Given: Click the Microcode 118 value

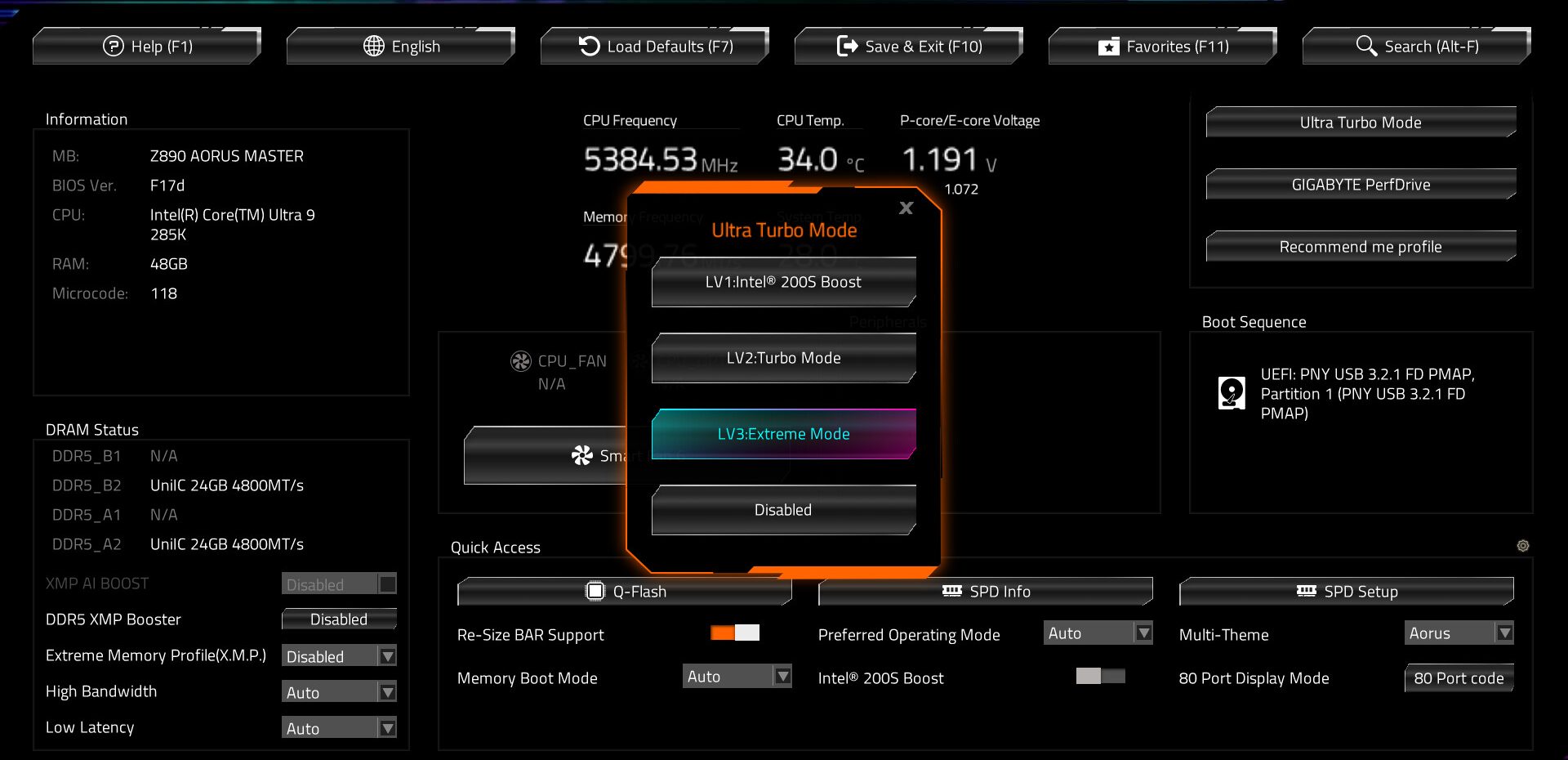Looking at the screenshot, I should coord(163,293).
